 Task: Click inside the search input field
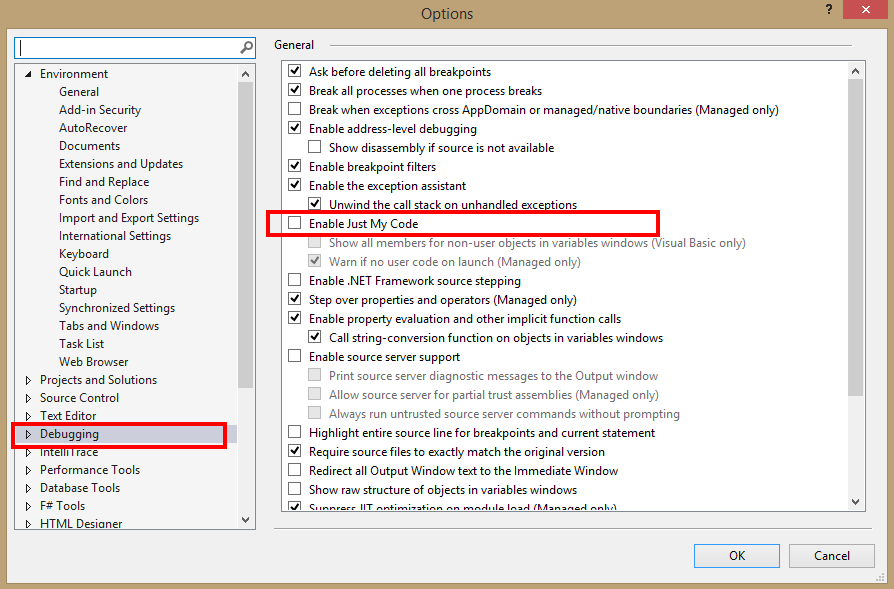[120, 46]
